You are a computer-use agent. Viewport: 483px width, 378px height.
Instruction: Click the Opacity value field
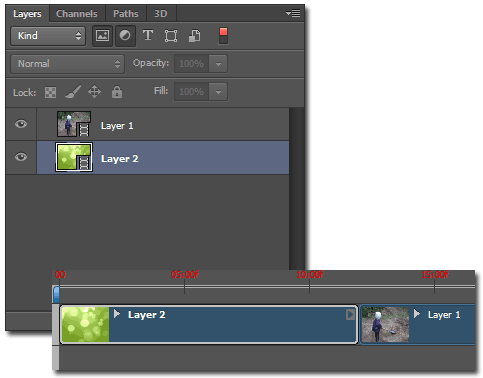click(191, 63)
